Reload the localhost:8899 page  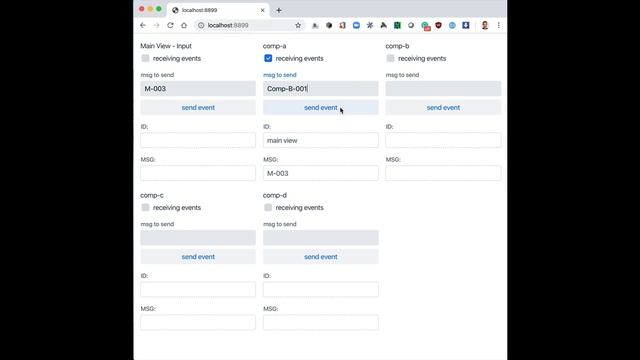click(x=170, y=25)
